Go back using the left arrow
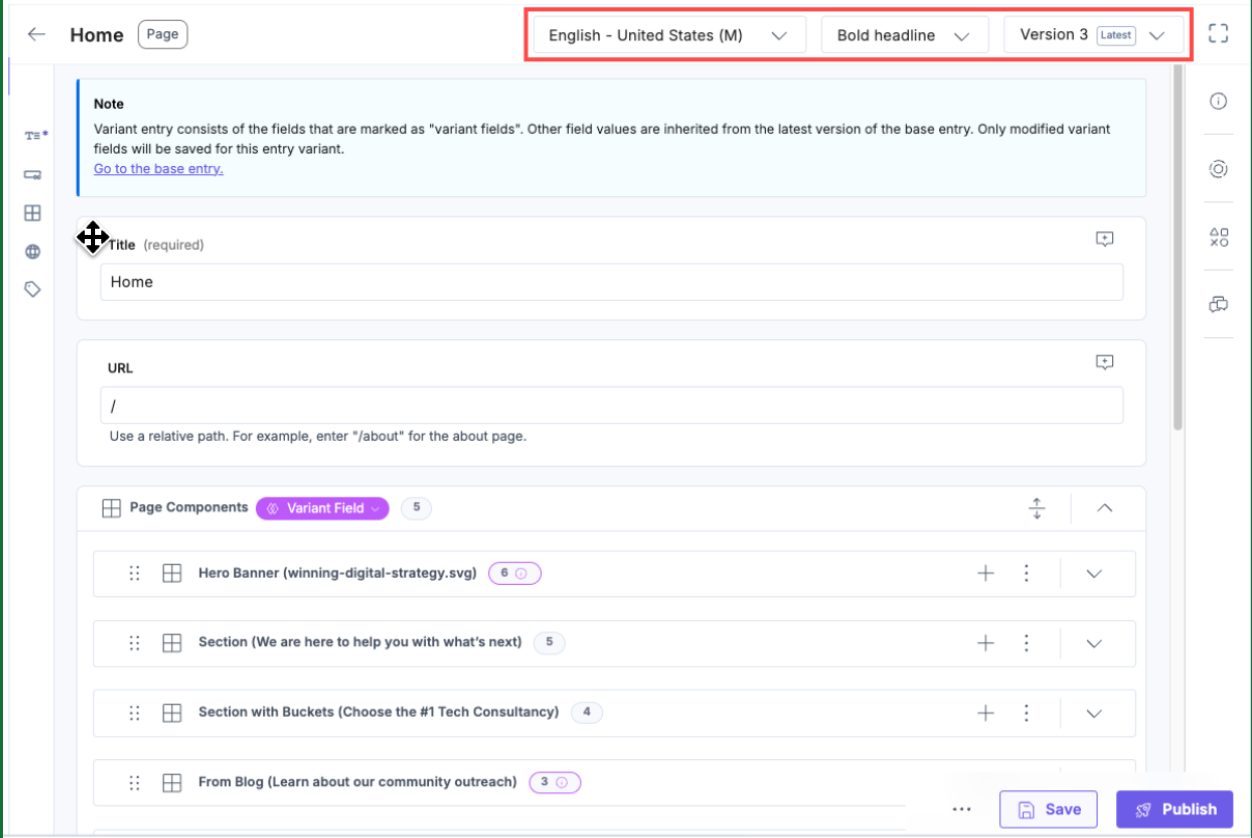The width and height of the screenshot is (1252, 838). pyautogui.click(x=37, y=34)
